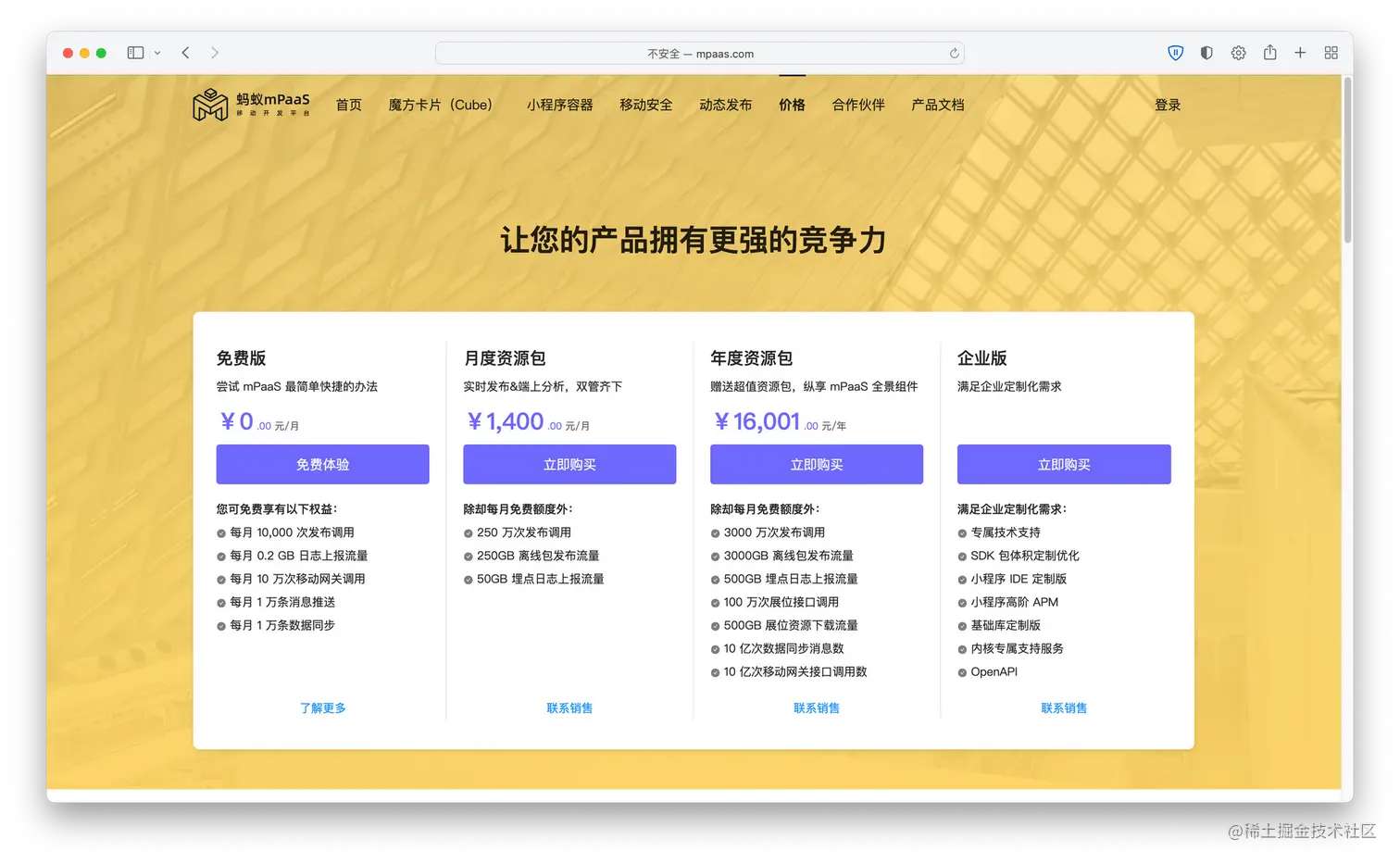This screenshot has width=1400, height=864.
Task: Click the half-shield privacy report icon
Action: click(x=1206, y=53)
